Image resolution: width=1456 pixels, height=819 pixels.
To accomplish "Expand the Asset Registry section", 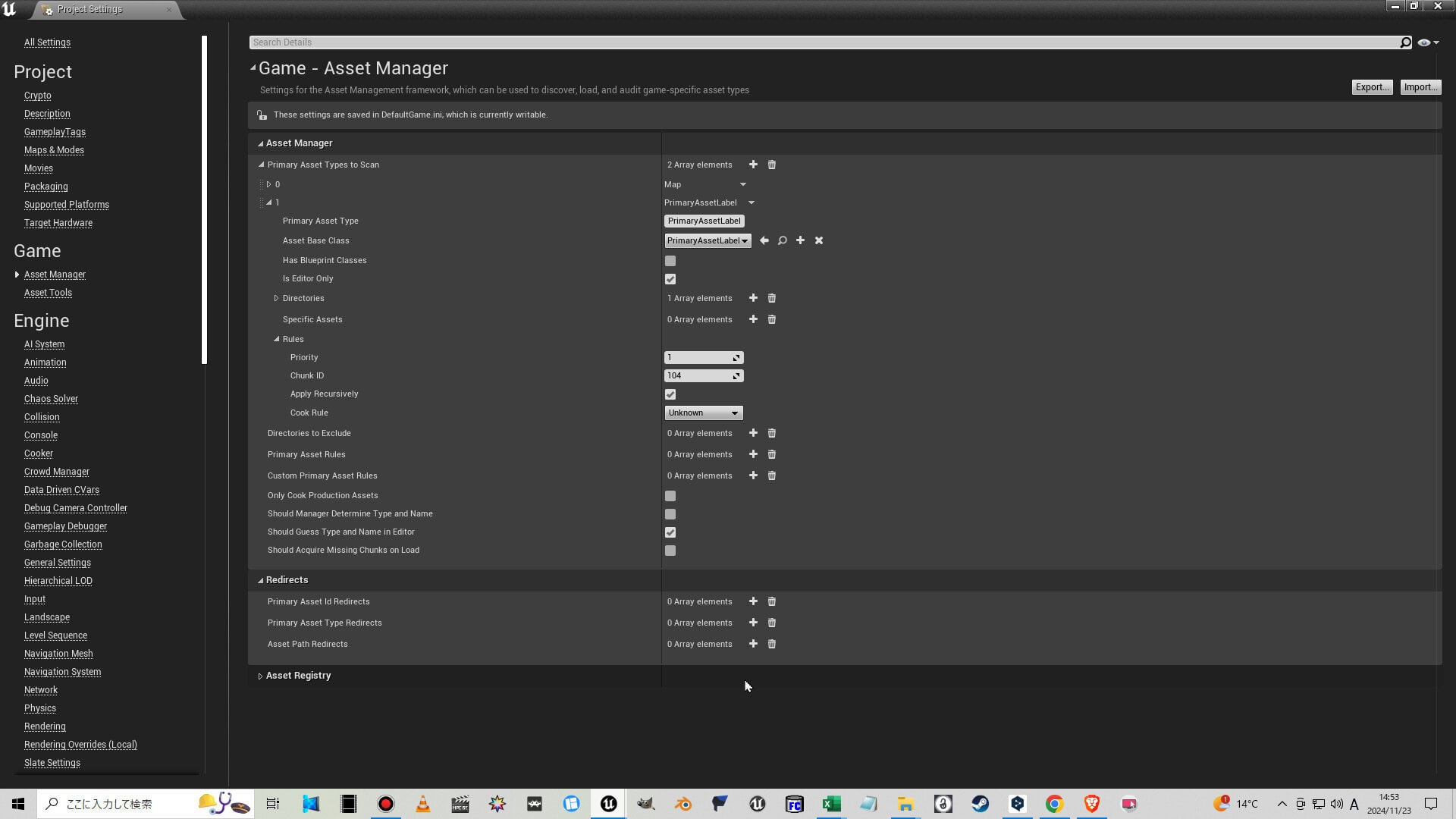I will click(260, 676).
